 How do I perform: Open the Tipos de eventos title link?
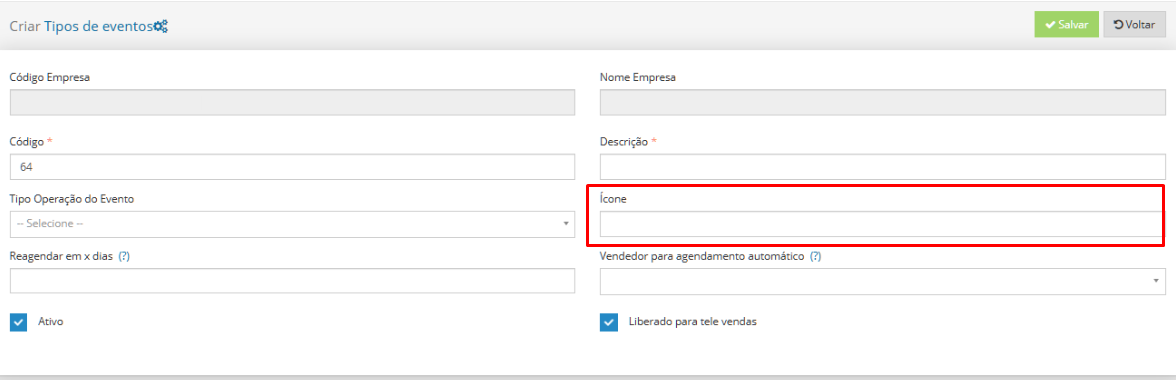click(98, 25)
